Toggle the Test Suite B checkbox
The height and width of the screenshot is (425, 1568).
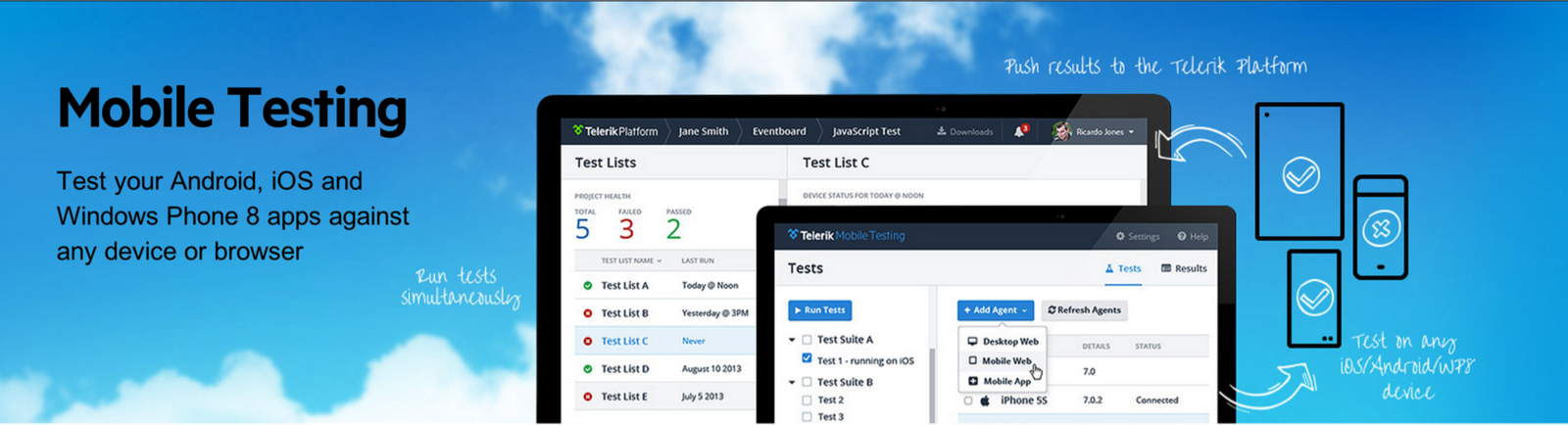coord(807,382)
